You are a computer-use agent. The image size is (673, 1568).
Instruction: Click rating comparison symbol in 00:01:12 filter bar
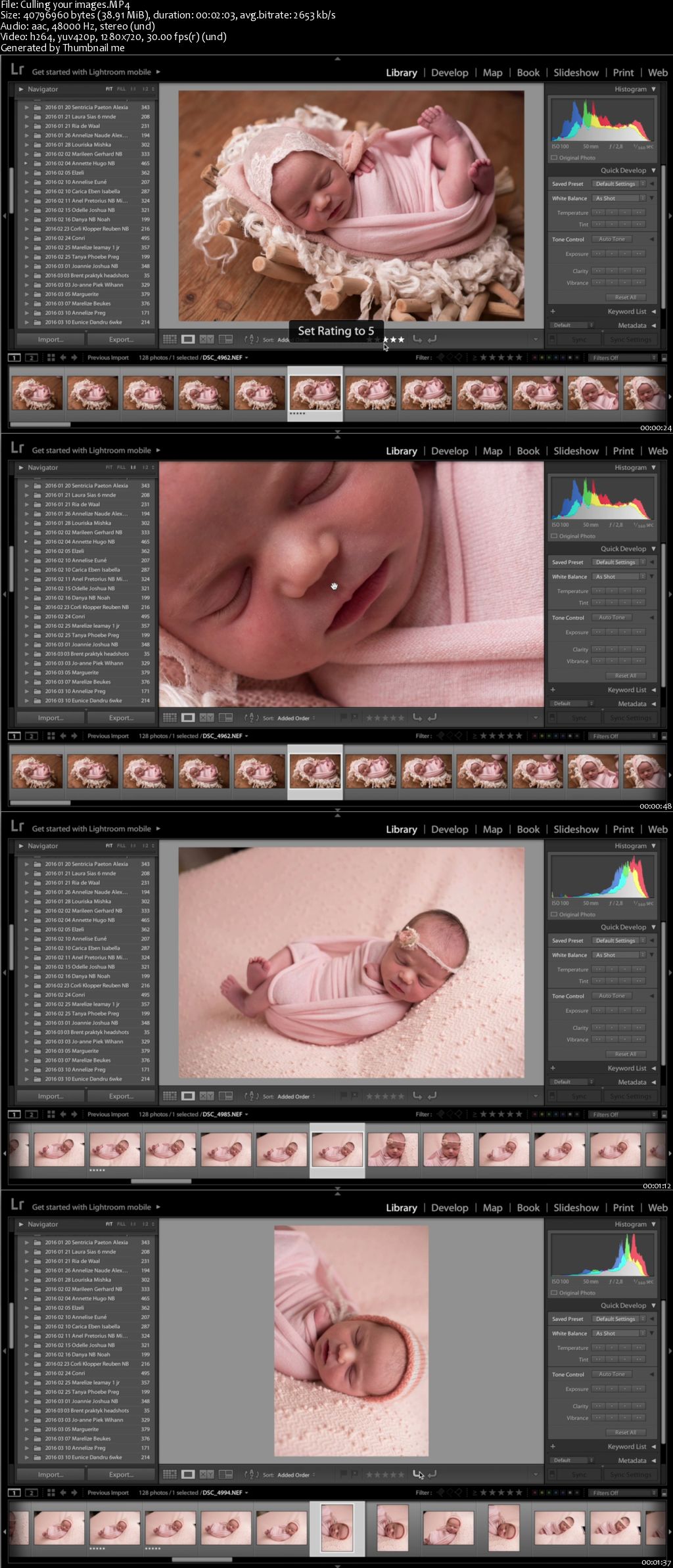pyautogui.click(x=475, y=1115)
